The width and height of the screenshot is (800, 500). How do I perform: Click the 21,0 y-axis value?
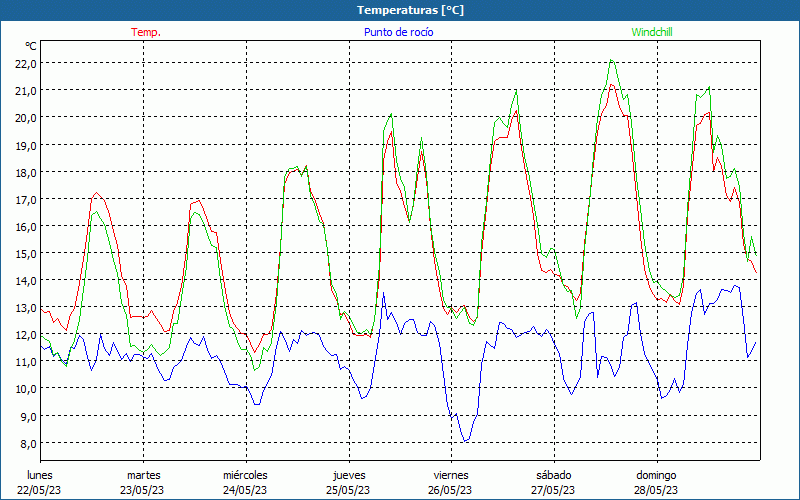point(26,91)
